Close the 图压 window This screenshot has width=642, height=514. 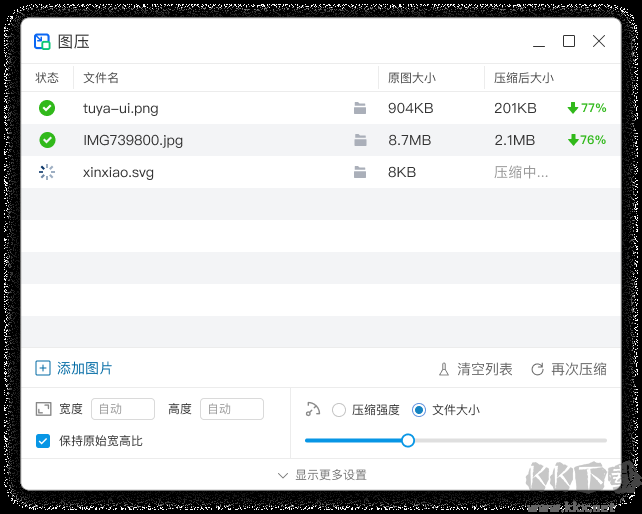coord(599,41)
